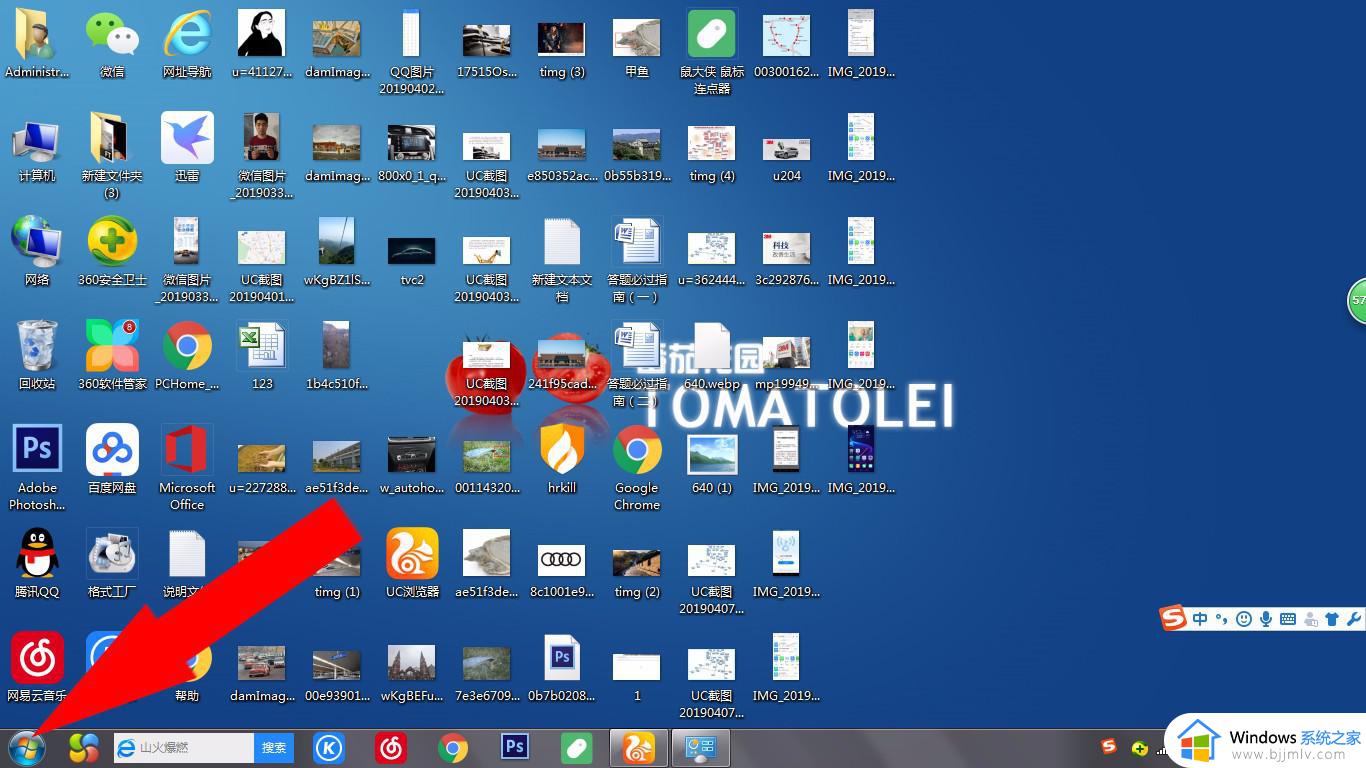Select the 8c1001e9 Audi logo image
Viewport: 1366px width, 768px height.
[x=562, y=560]
